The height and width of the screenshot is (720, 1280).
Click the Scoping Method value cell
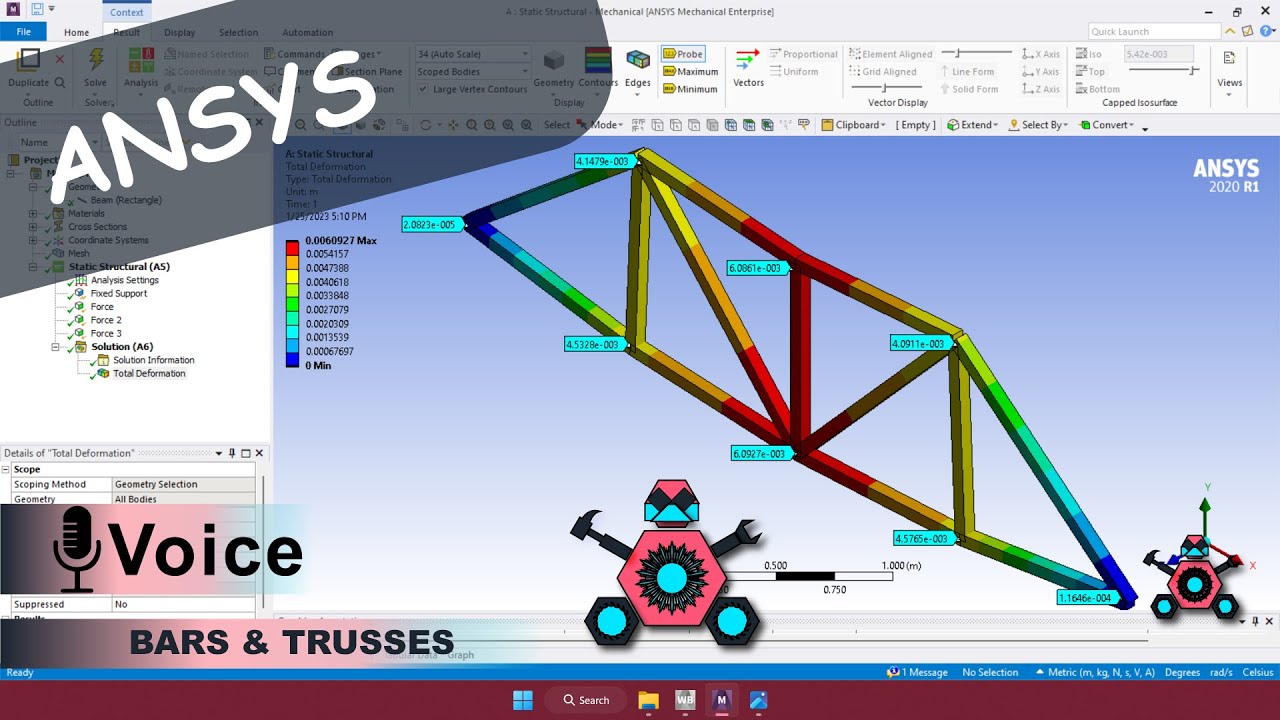pyautogui.click(x=183, y=484)
